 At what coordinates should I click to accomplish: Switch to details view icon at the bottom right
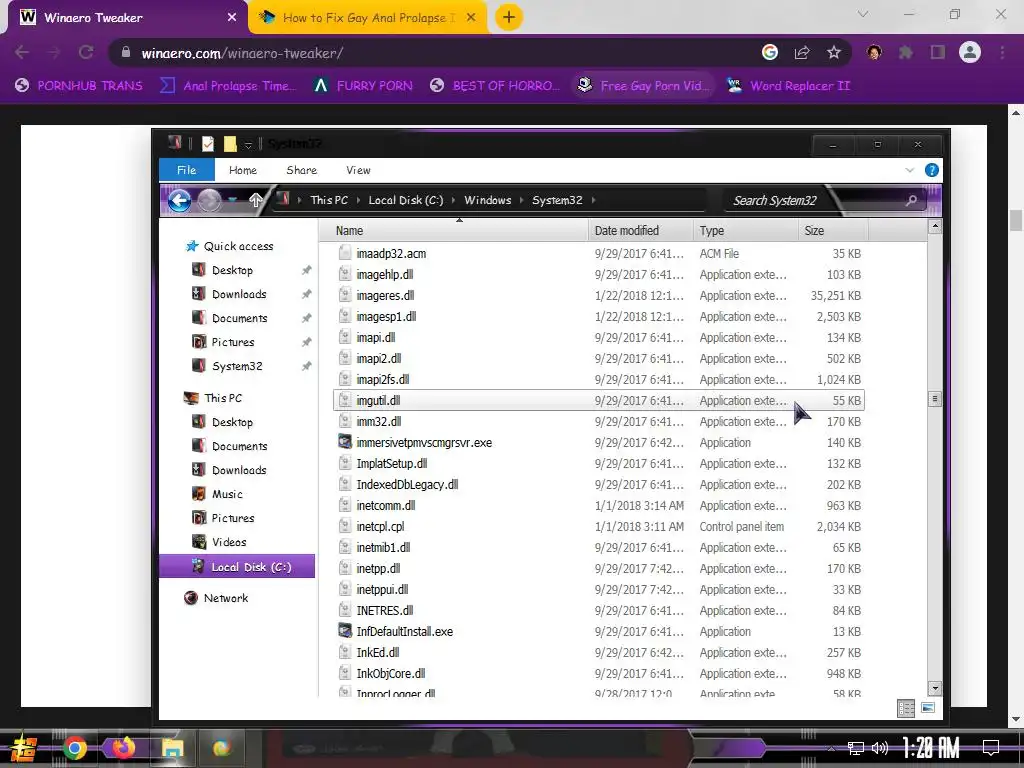pos(906,708)
